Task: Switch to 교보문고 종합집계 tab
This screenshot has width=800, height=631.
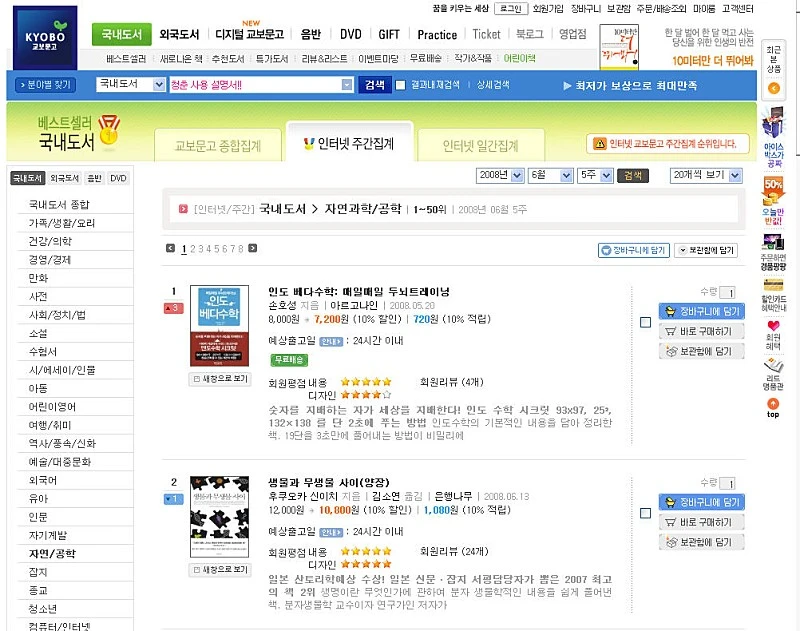Action: 218,146
